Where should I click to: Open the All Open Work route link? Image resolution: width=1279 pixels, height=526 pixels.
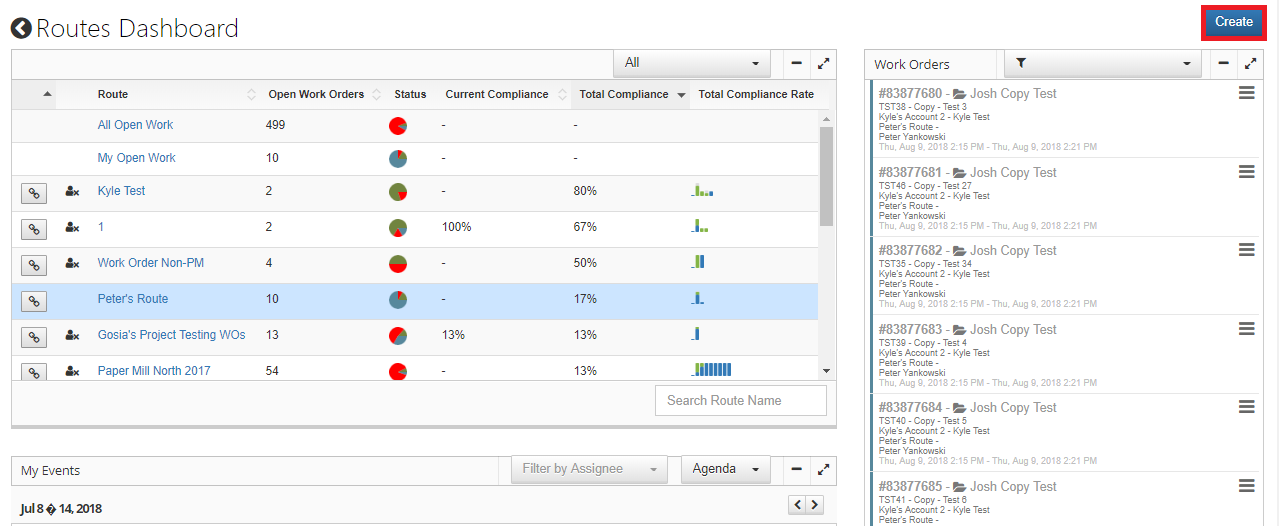click(135, 125)
